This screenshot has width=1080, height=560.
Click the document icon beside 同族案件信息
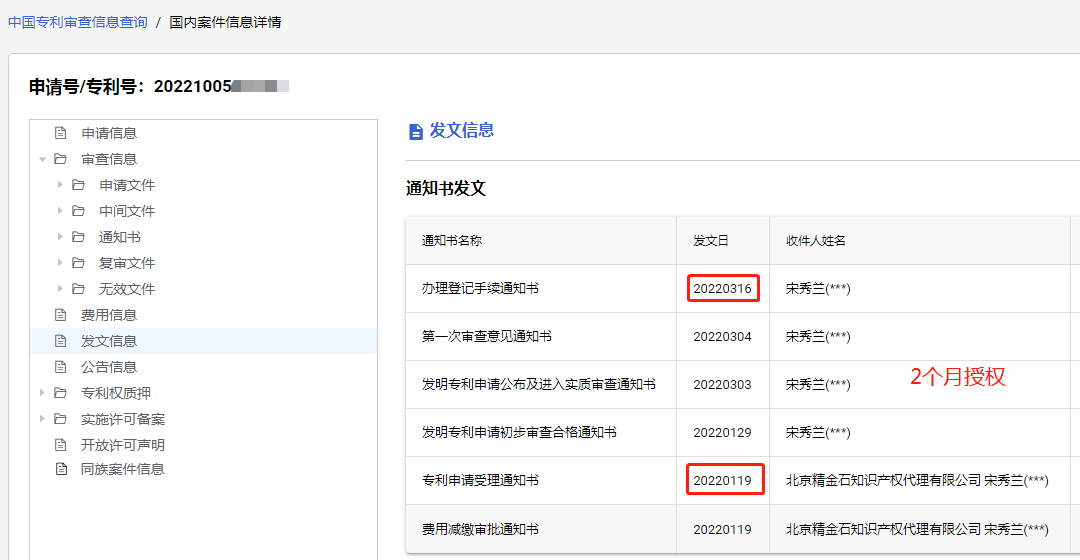[61, 469]
